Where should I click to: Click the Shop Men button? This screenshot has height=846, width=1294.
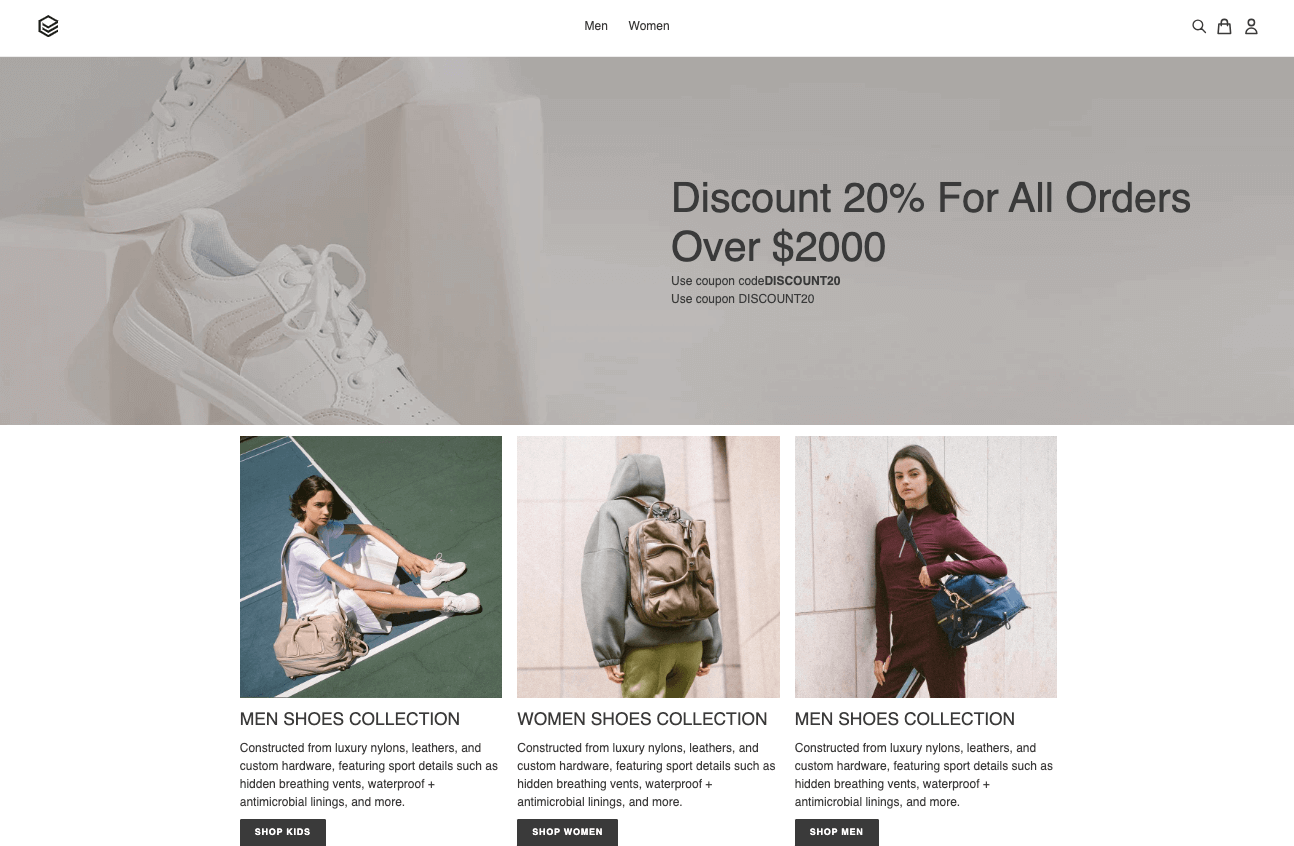tap(837, 832)
